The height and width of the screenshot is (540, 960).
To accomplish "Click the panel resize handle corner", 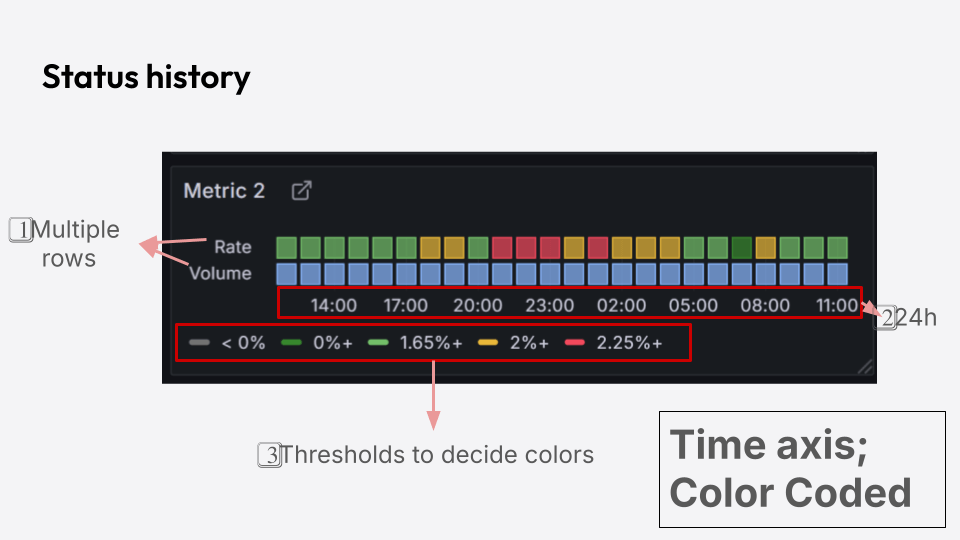I will (x=865, y=368).
